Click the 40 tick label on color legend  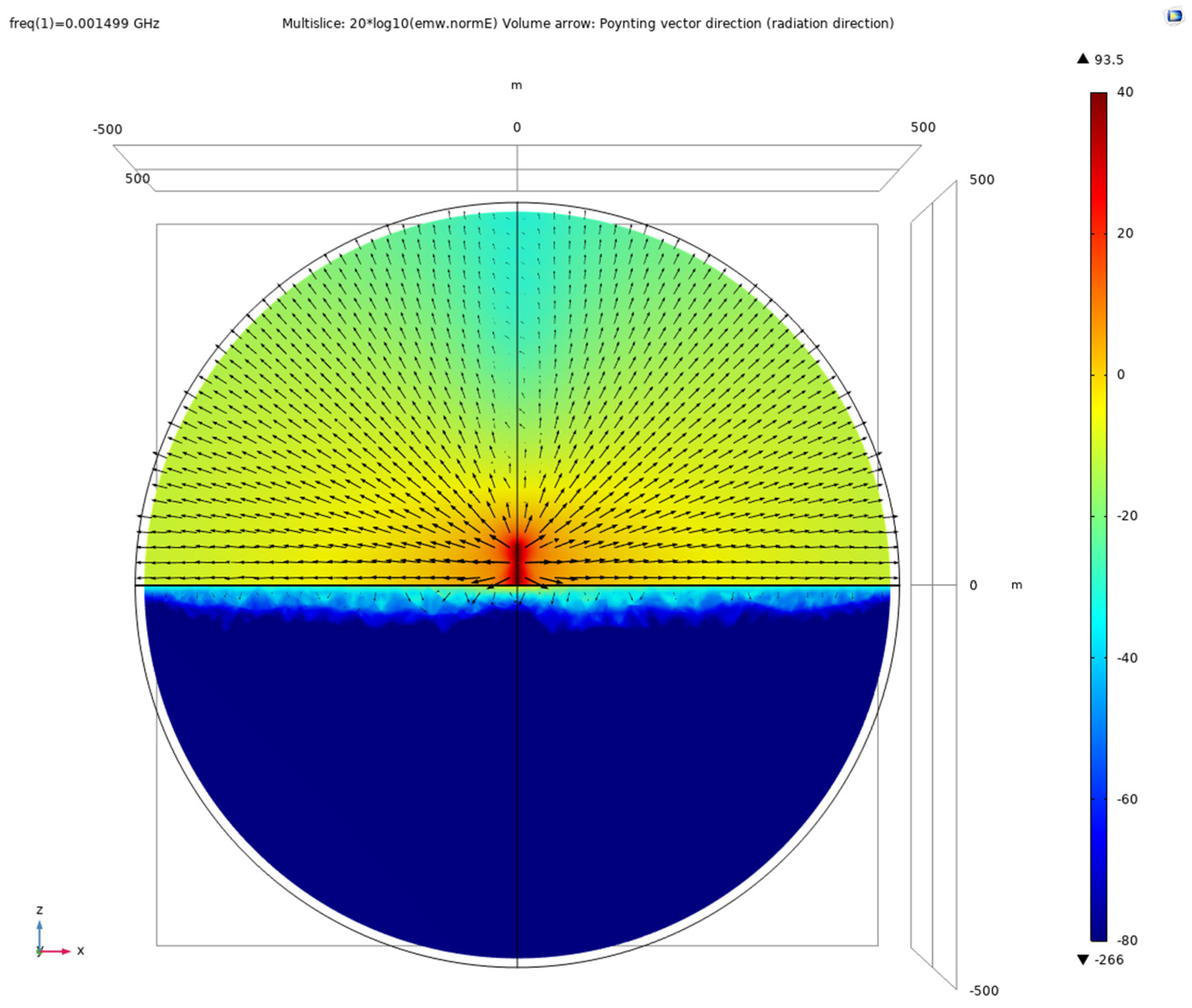tap(1125, 92)
